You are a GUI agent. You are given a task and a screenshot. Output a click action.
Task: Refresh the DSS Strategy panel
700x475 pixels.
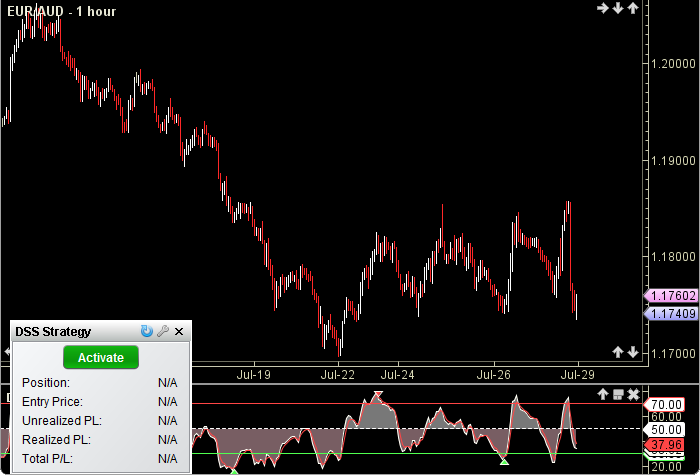pos(146,331)
